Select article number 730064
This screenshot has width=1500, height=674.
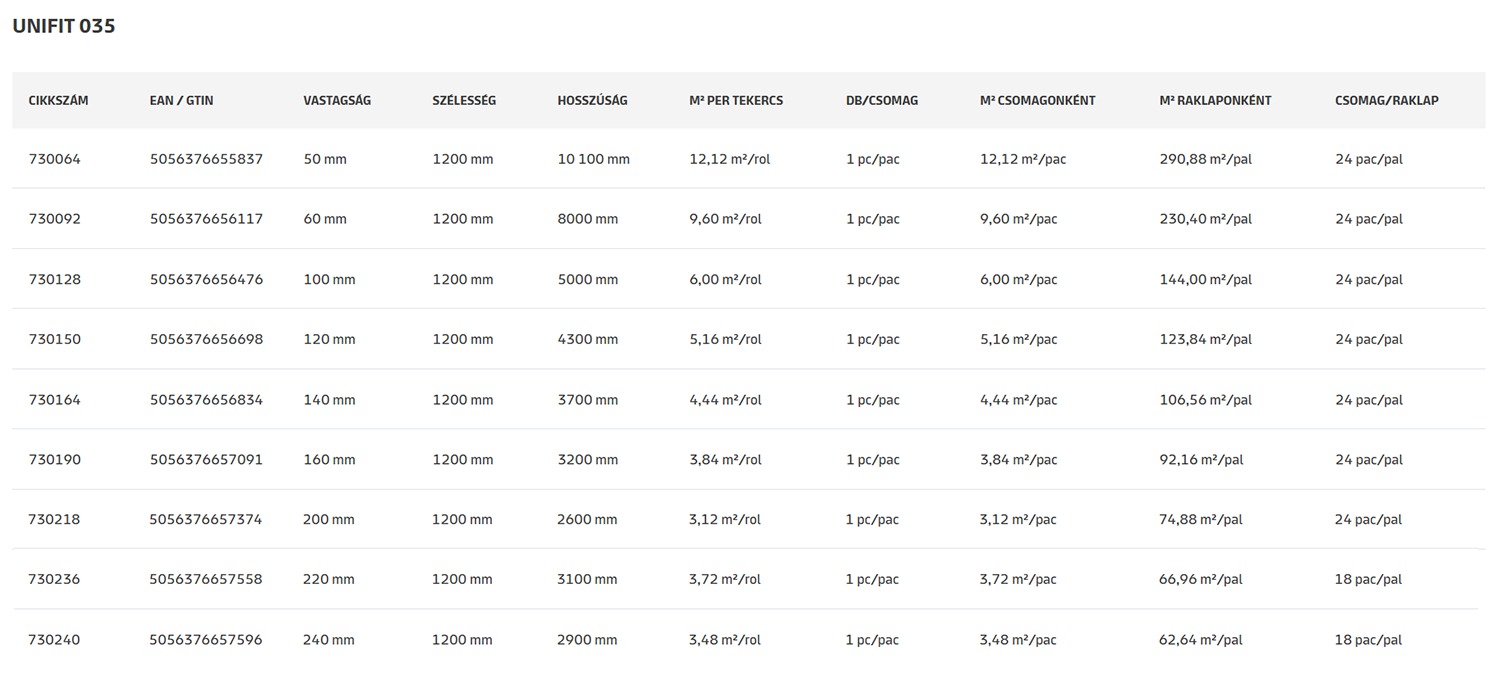55,159
